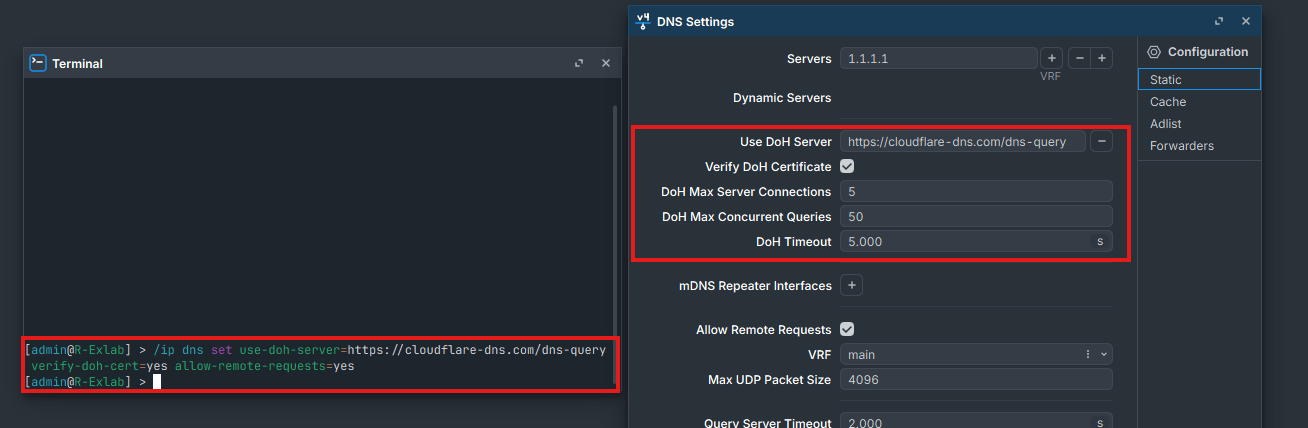Click the DoH Max Server Connections field
The height and width of the screenshot is (428, 1308).
976,192
